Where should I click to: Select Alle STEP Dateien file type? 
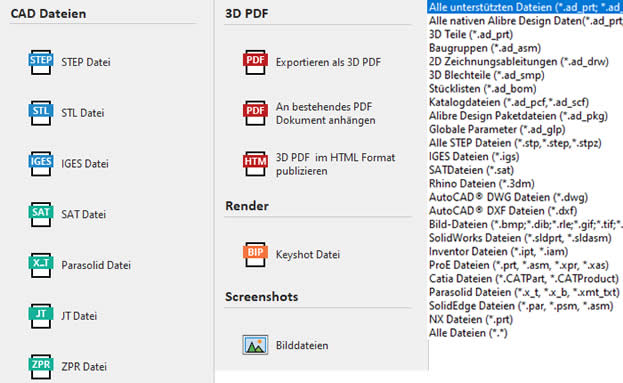515,143
